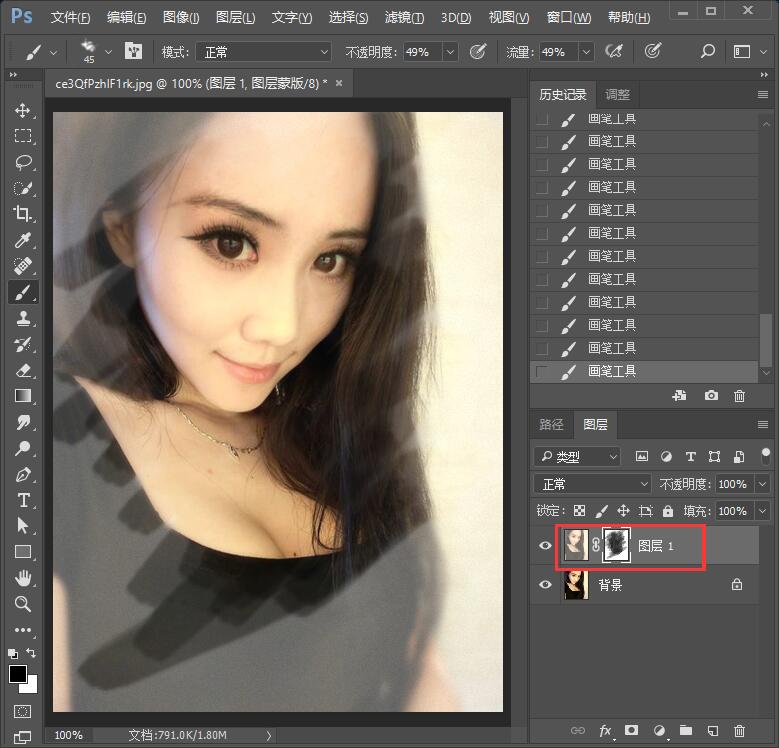This screenshot has width=779, height=748.
Task: Select the Smudge tool
Action: [x=22, y=422]
